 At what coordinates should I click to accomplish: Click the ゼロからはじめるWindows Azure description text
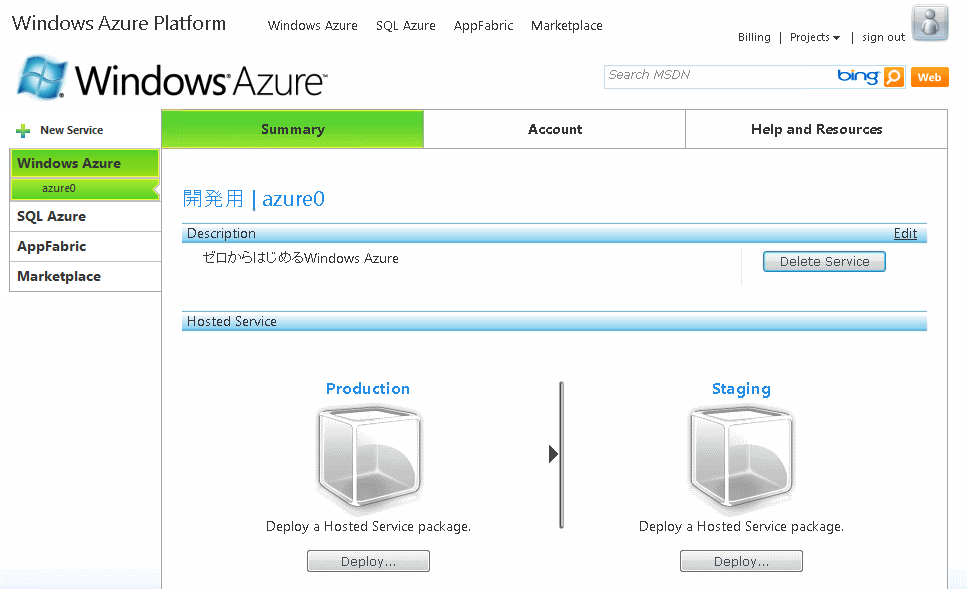pyautogui.click(x=300, y=258)
